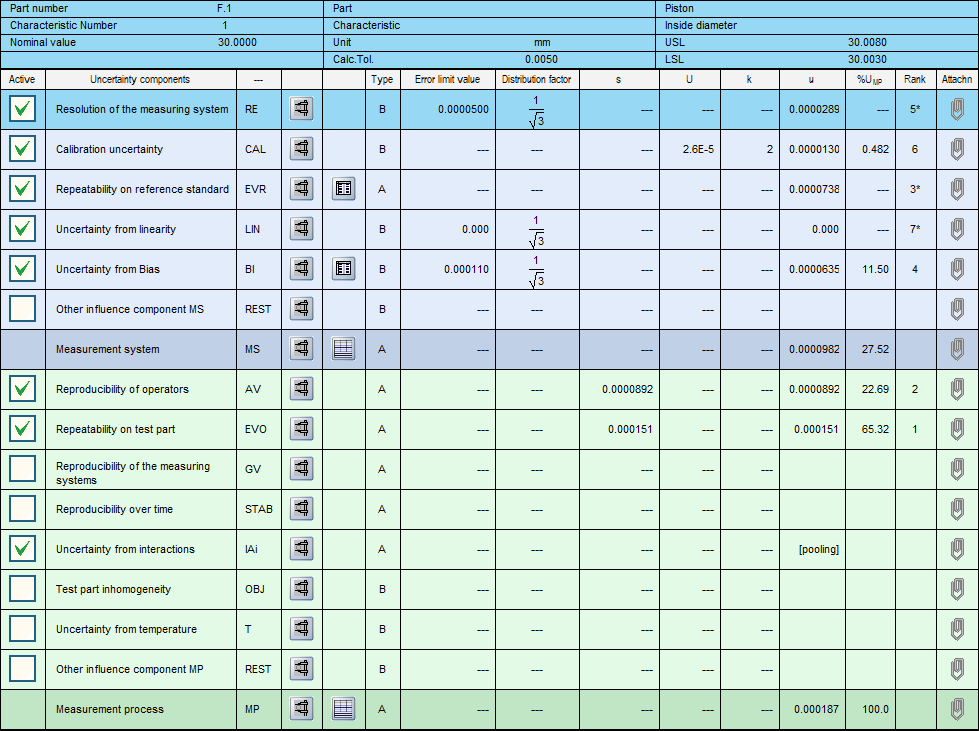The width and height of the screenshot is (979, 731).
Task: Open attachment paperclip for Uncertainty from linearity
Action: [x=957, y=229]
